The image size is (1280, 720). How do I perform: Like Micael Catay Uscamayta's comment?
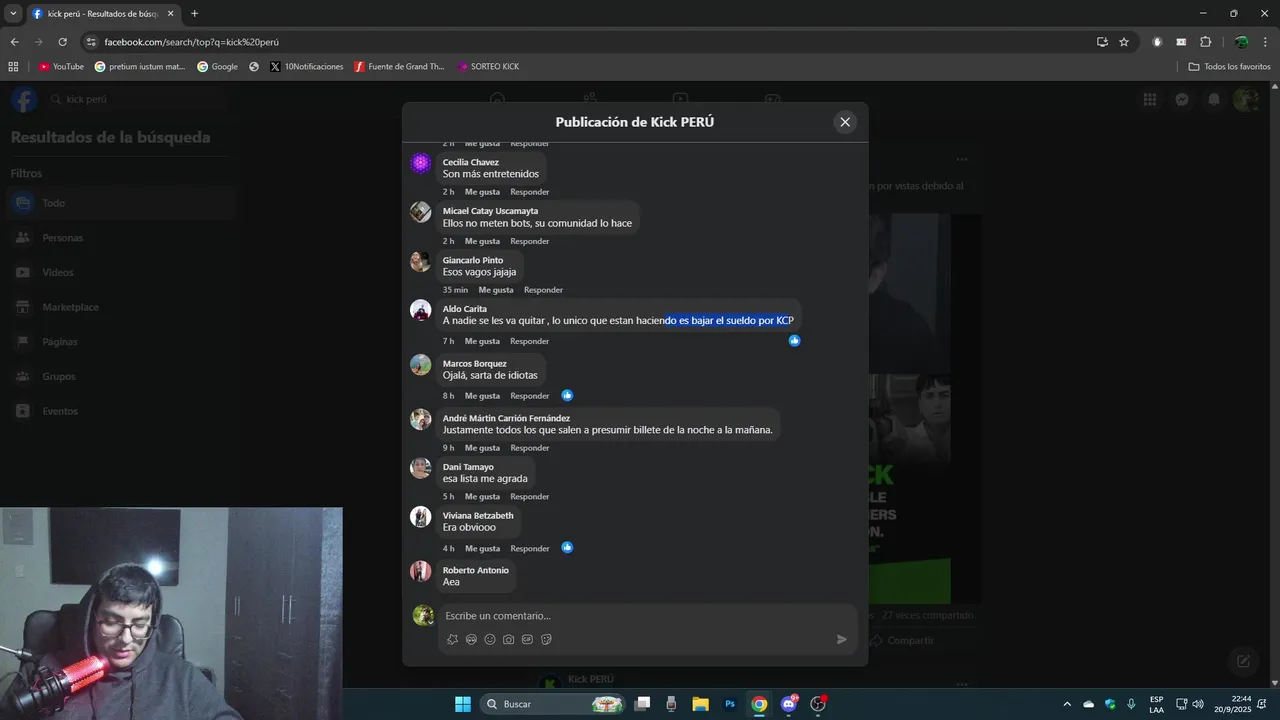482,241
